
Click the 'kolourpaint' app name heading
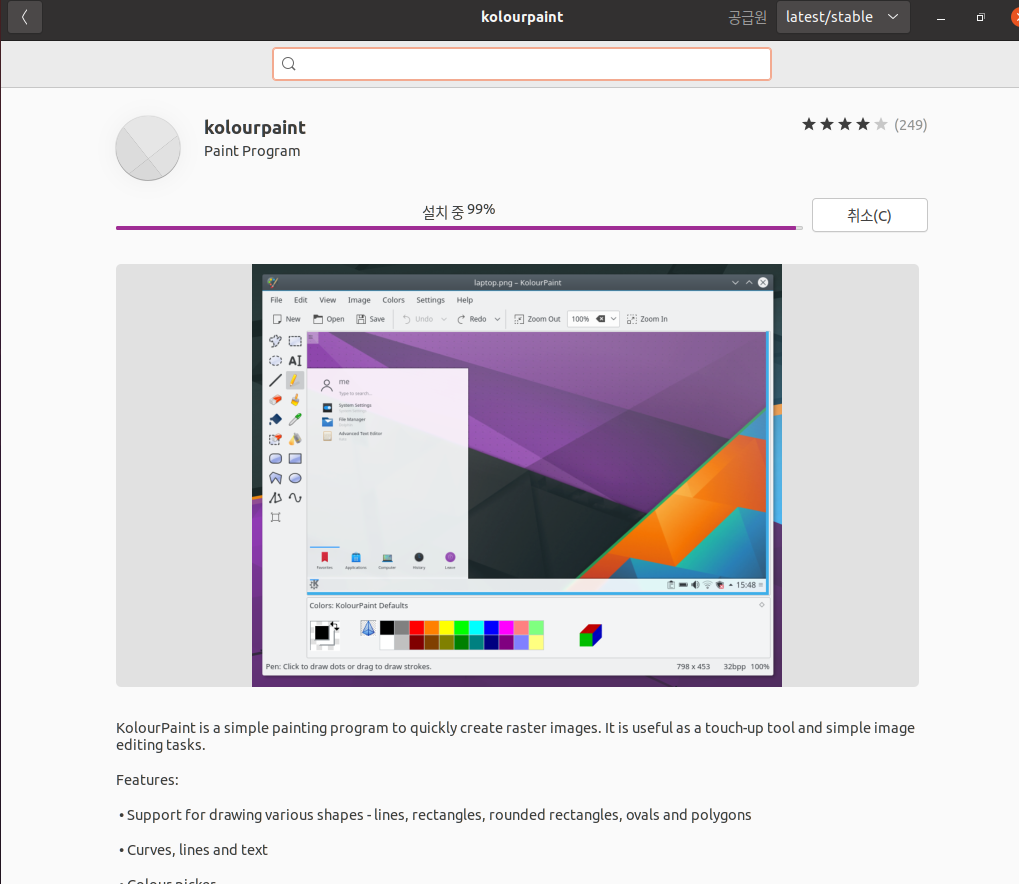tap(255, 127)
